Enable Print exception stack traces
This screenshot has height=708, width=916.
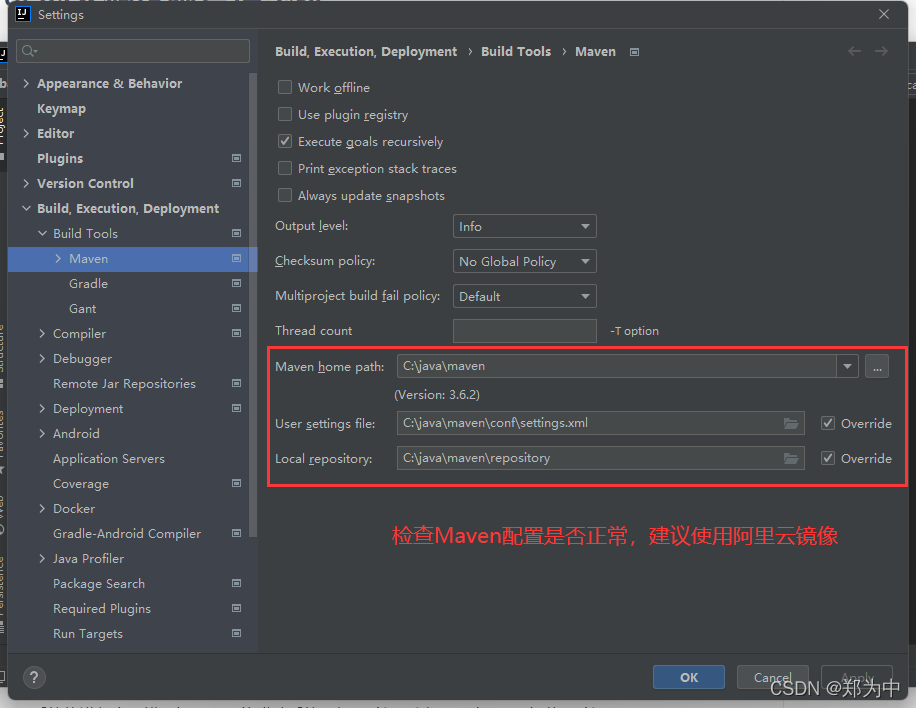pyautogui.click(x=285, y=168)
